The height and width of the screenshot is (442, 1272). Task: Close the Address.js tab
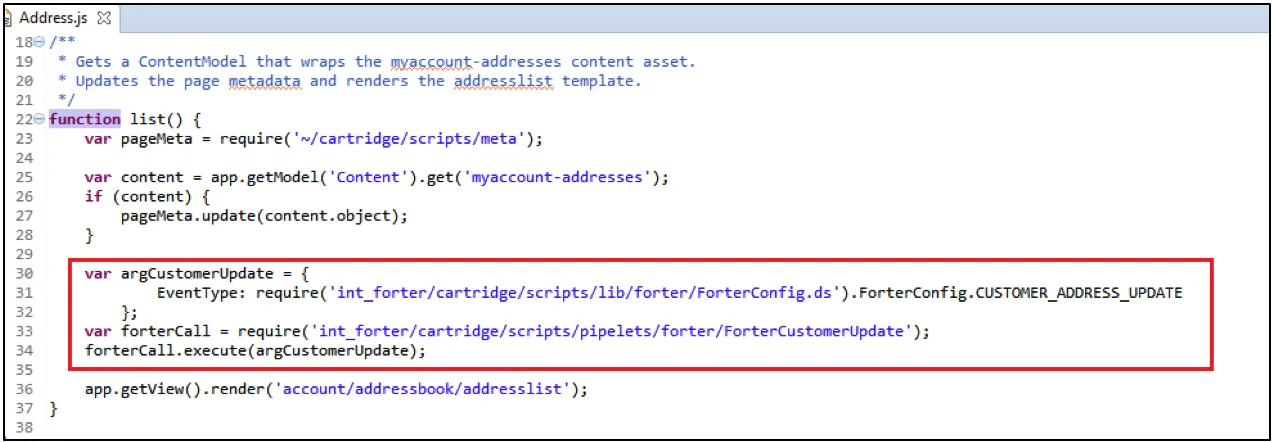click(105, 18)
